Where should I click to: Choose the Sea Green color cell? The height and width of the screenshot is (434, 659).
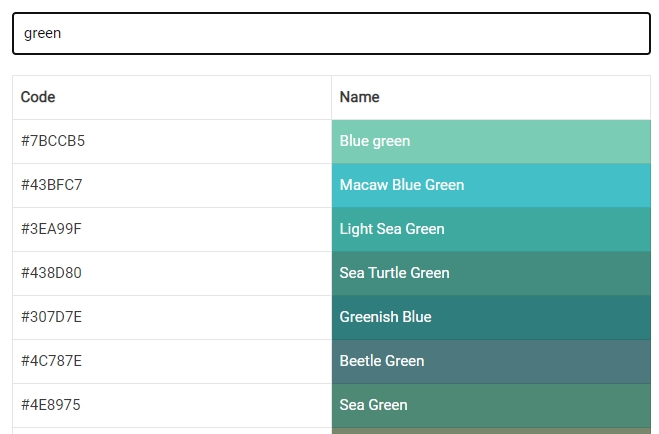pyautogui.click(x=490, y=405)
